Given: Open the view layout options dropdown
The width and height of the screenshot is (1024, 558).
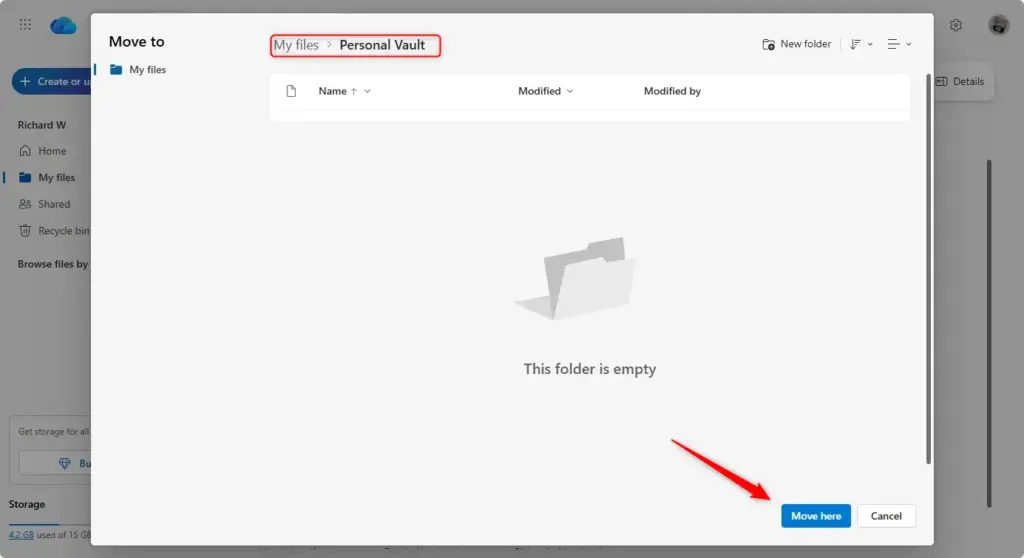Looking at the screenshot, I should coord(899,44).
